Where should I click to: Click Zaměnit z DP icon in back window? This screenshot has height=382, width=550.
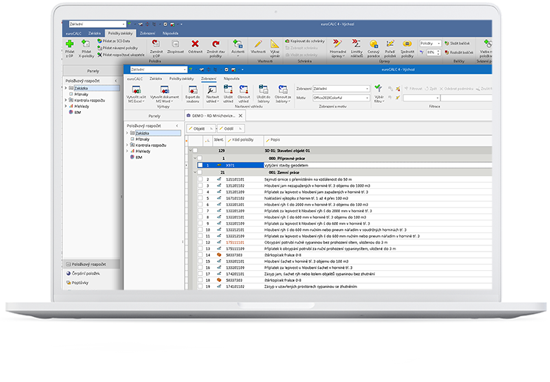156,43
